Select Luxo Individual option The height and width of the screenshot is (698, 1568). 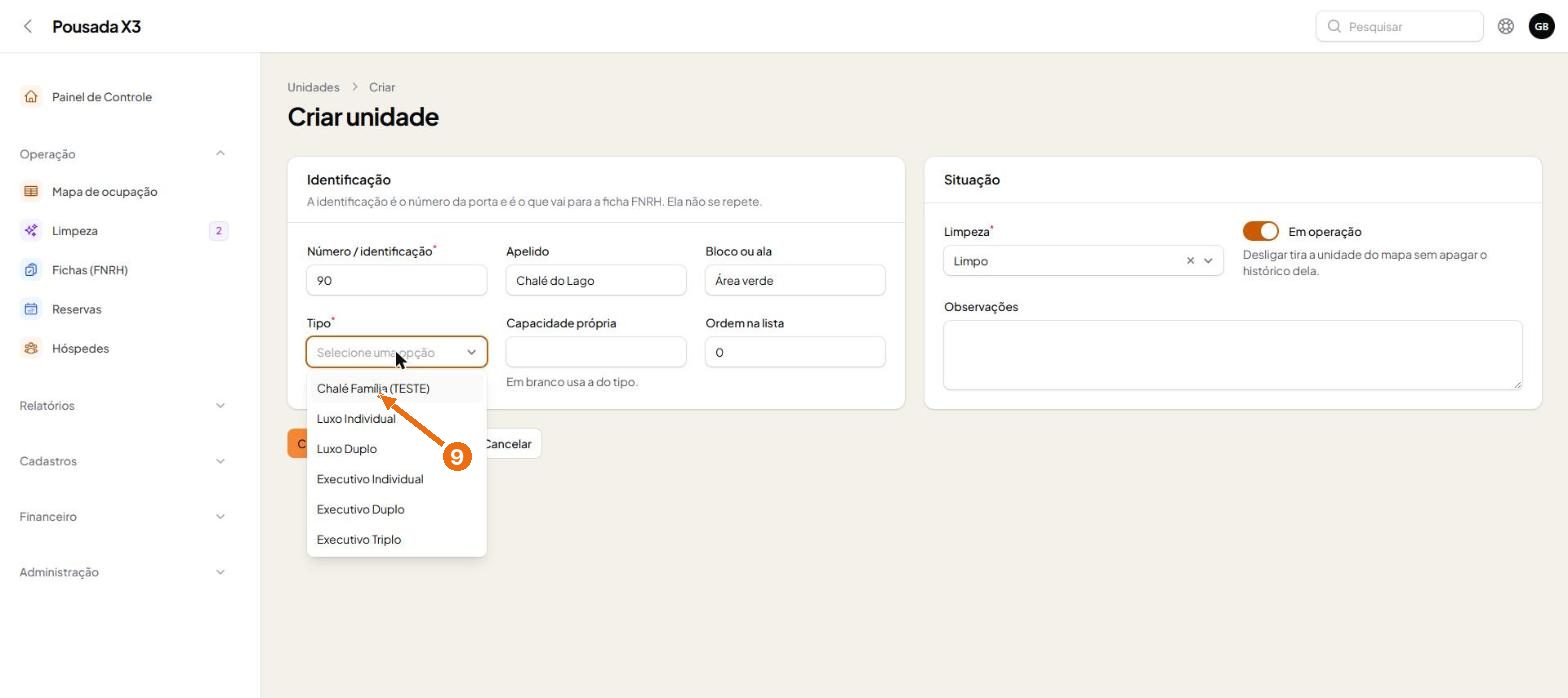(x=397, y=419)
